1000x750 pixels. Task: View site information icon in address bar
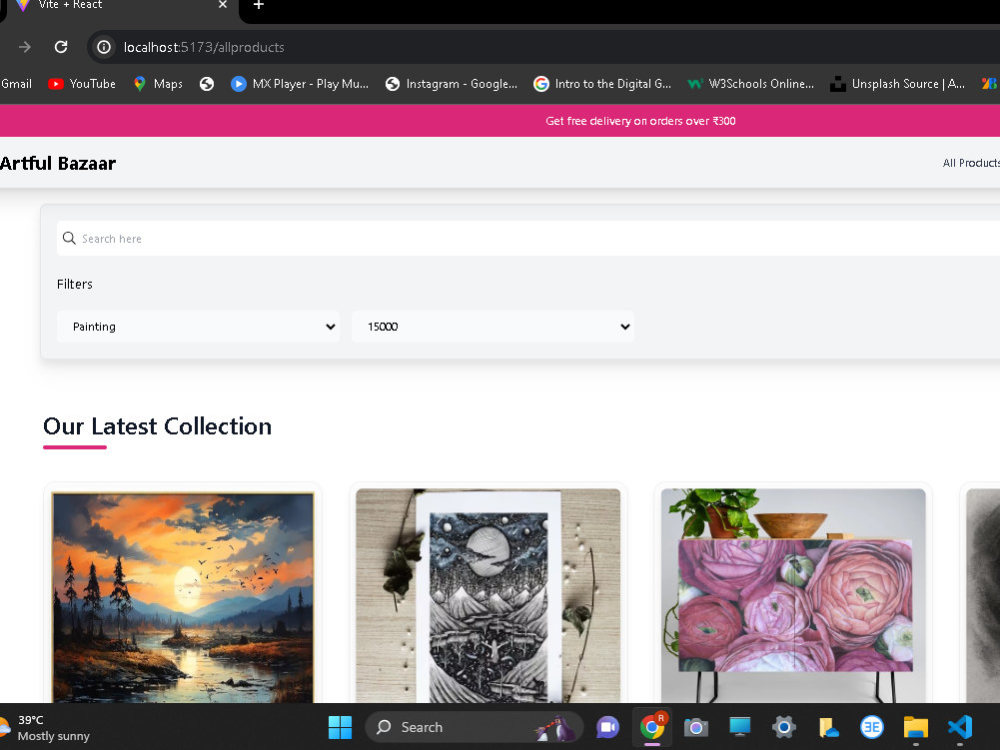103,47
